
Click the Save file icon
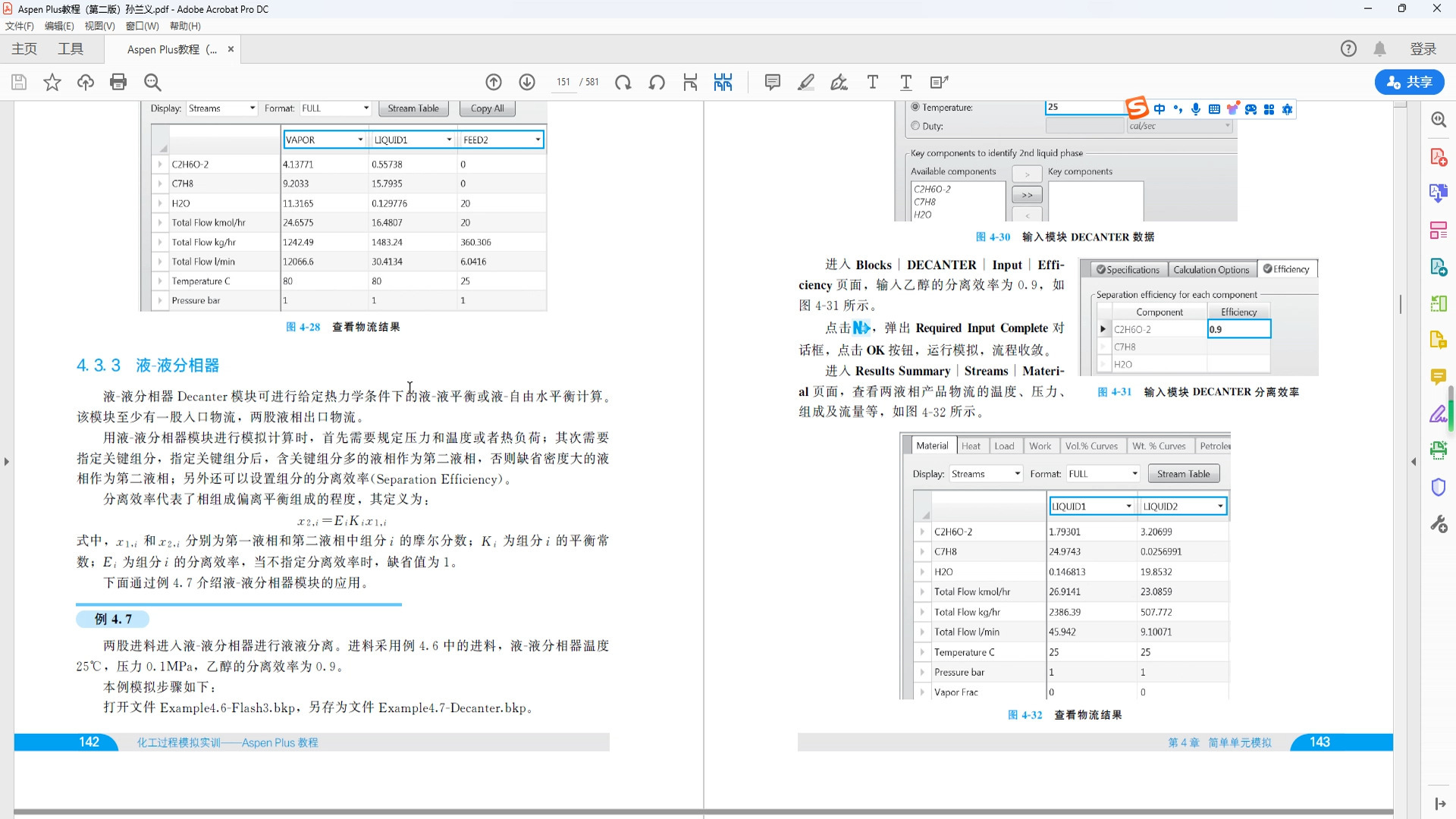(x=19, y=82)
